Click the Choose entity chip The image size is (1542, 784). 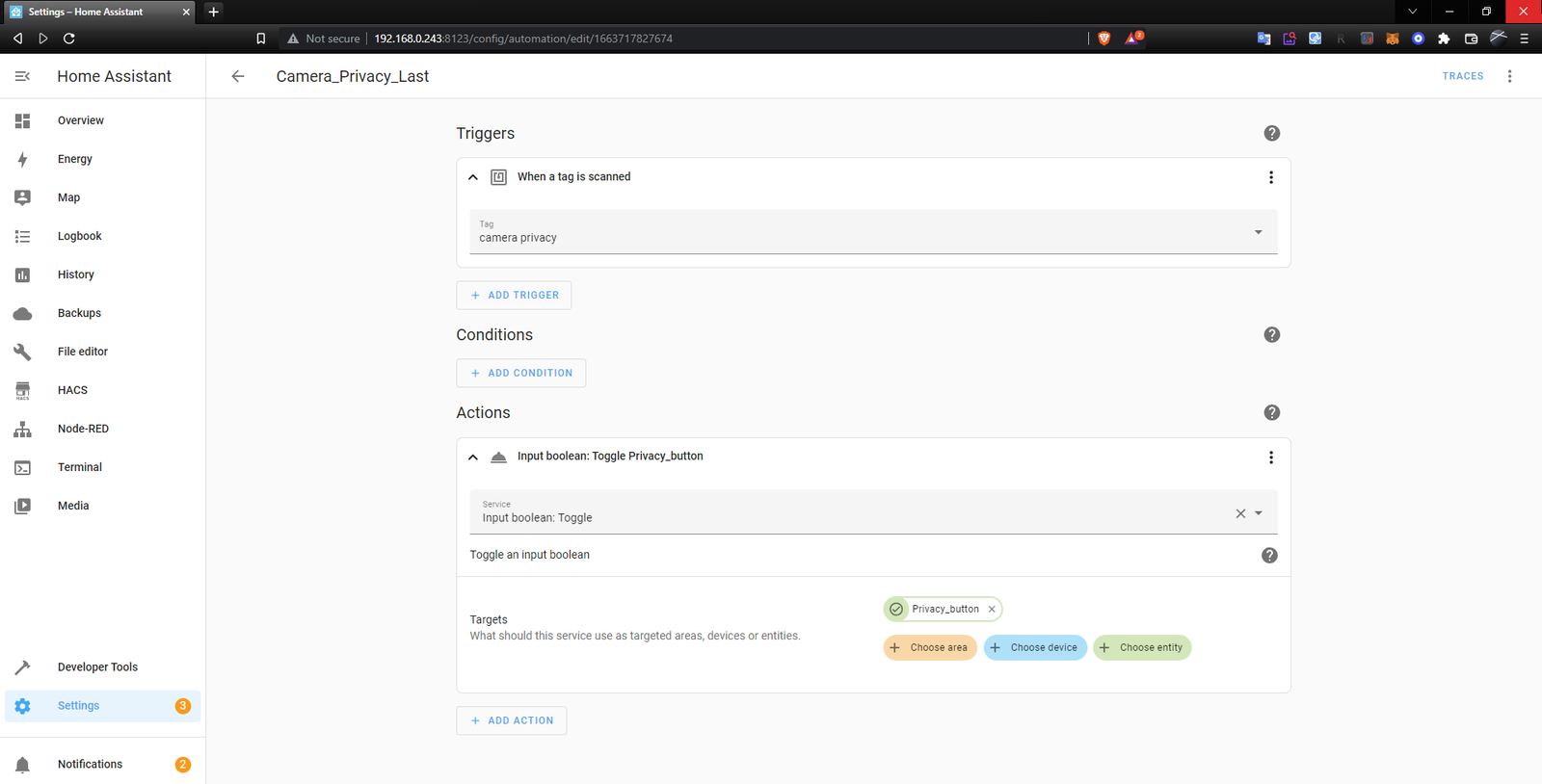[1142, 648]
